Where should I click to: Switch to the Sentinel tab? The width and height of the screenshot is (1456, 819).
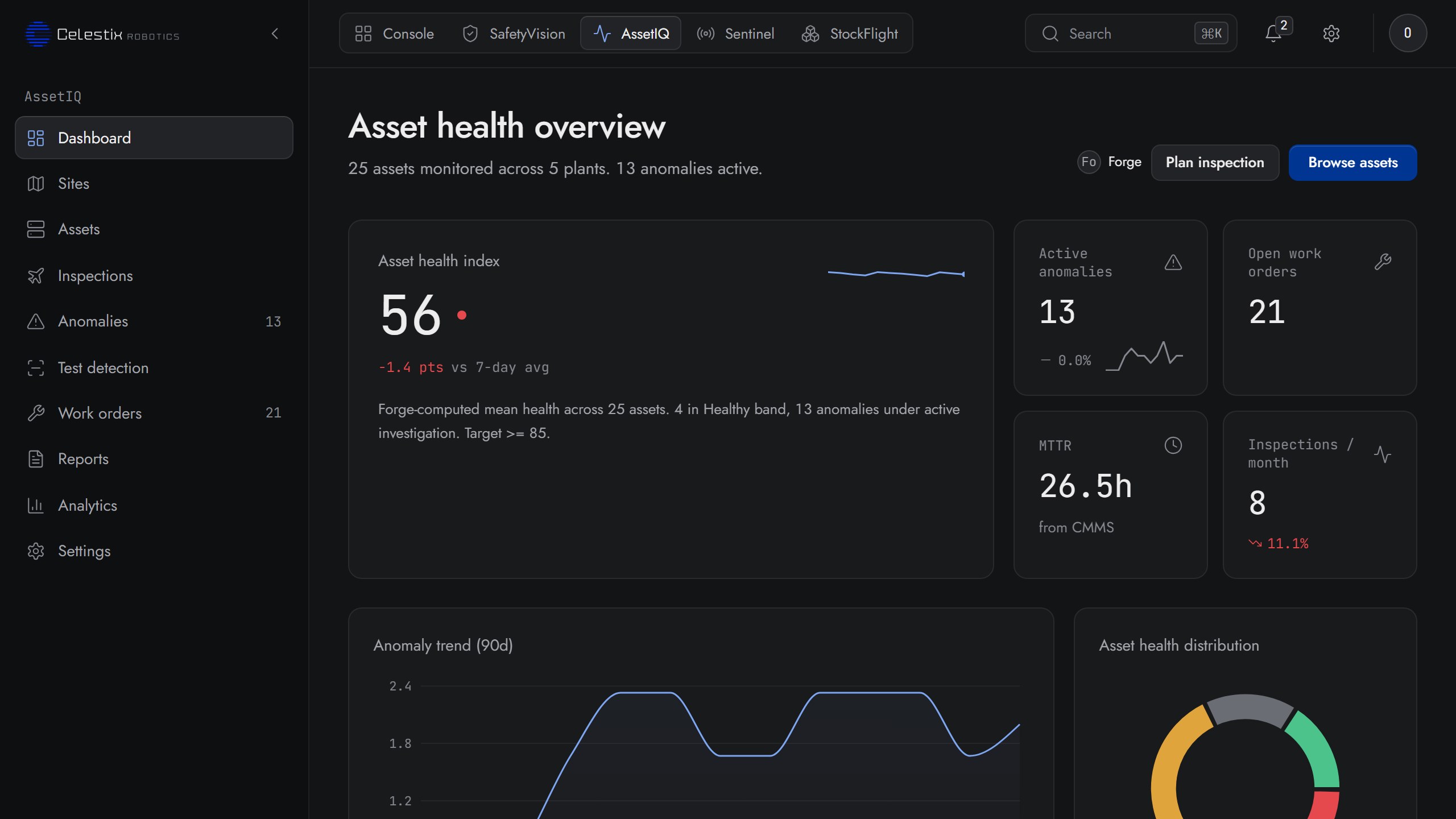click(x=735, y=34)
